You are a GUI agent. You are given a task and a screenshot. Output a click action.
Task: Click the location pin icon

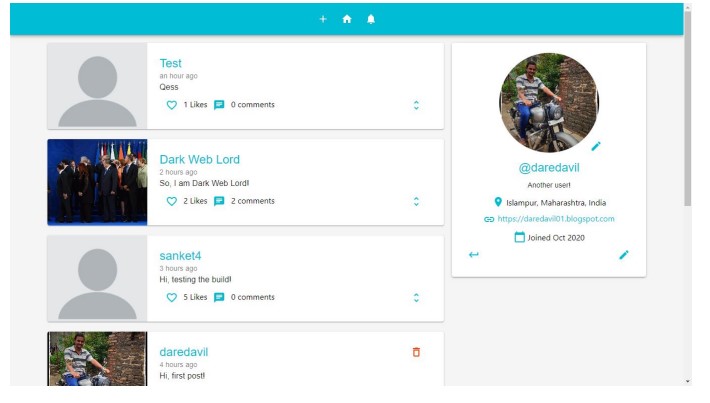click(x=498, y=202)
